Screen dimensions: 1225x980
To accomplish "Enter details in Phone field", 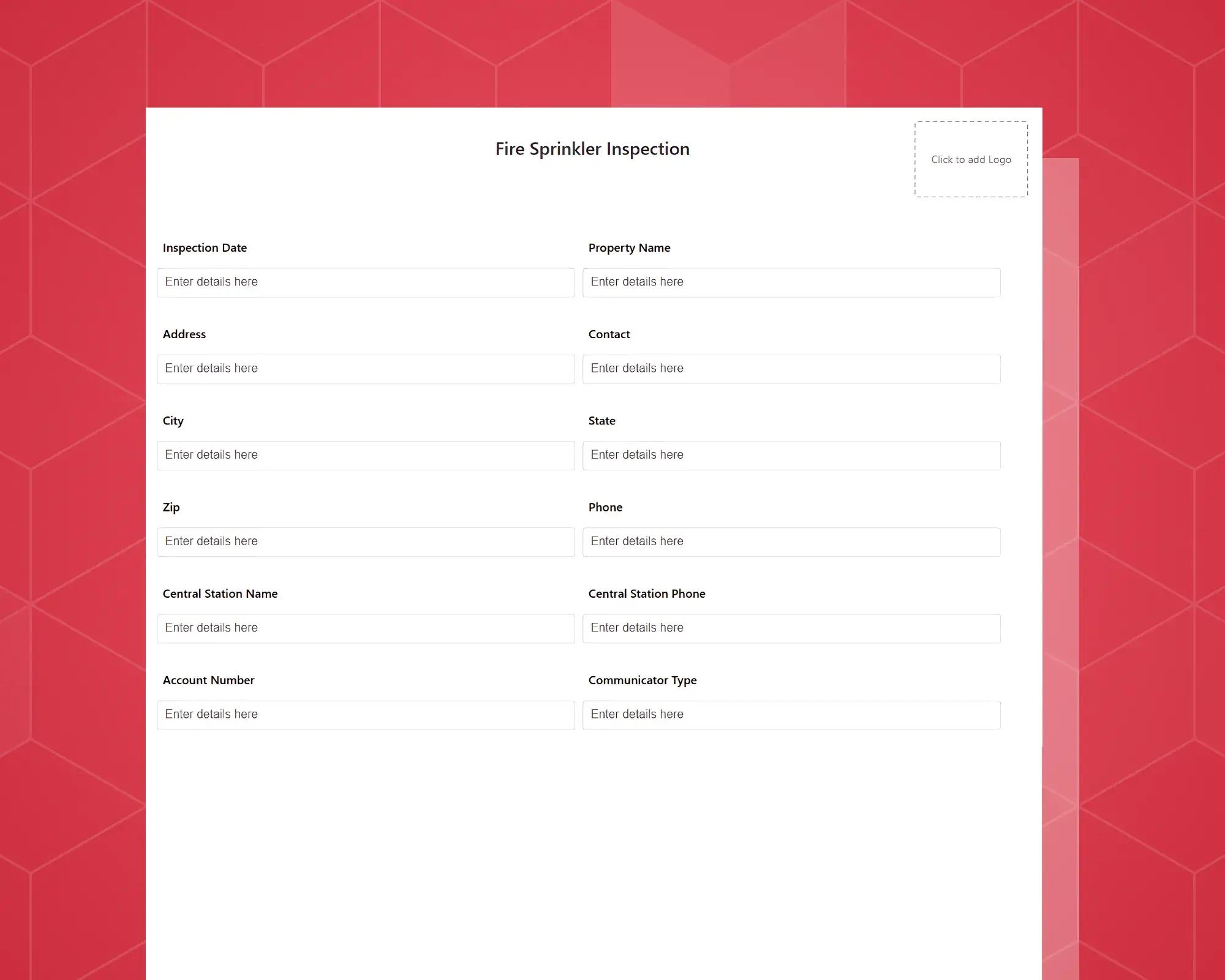I will tap(791, 541).
